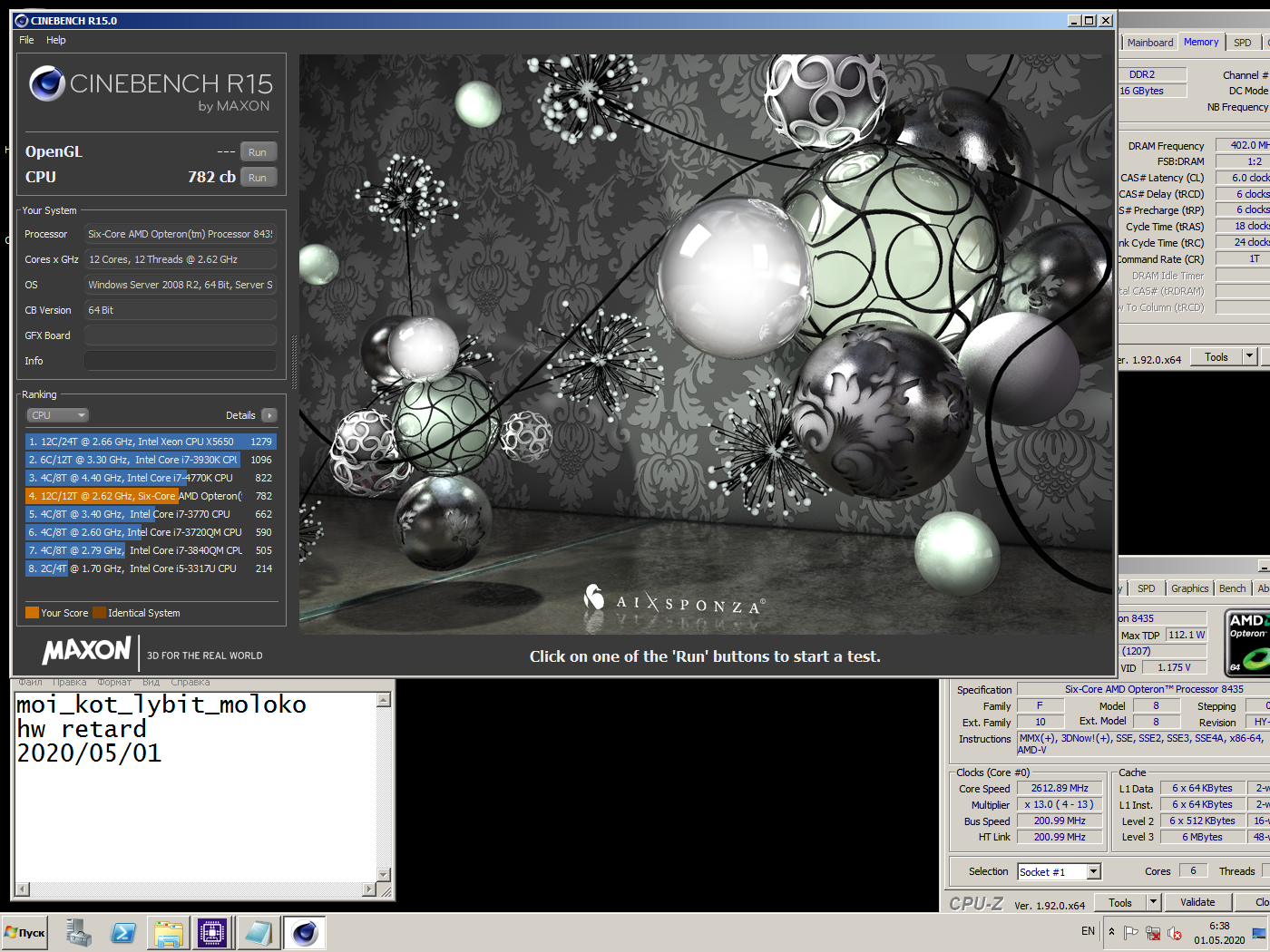Open the Bench tab in lower CPU-Z
The height and width of the screenshot is (952, 1270).
[x=1232, y=588]
